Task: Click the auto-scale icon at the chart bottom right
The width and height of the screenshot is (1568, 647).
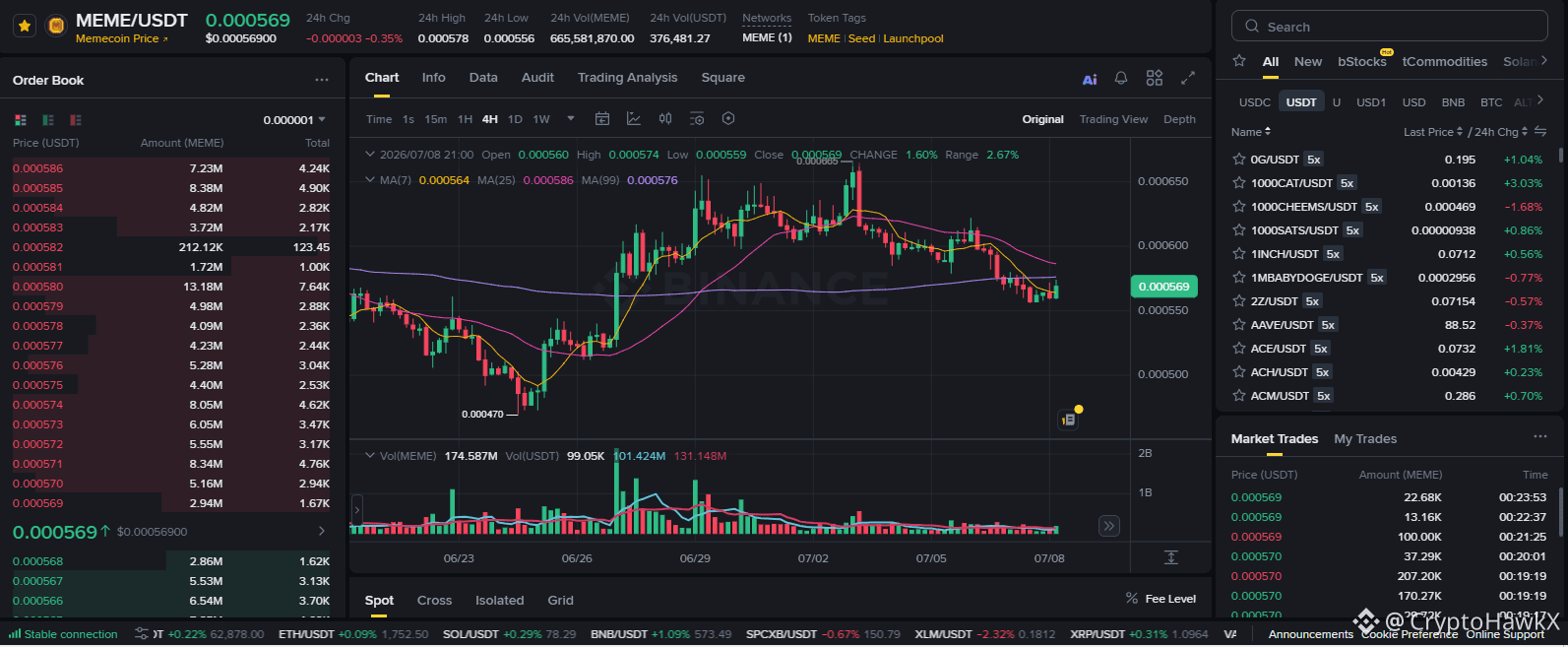Action: pos(1171,557)
